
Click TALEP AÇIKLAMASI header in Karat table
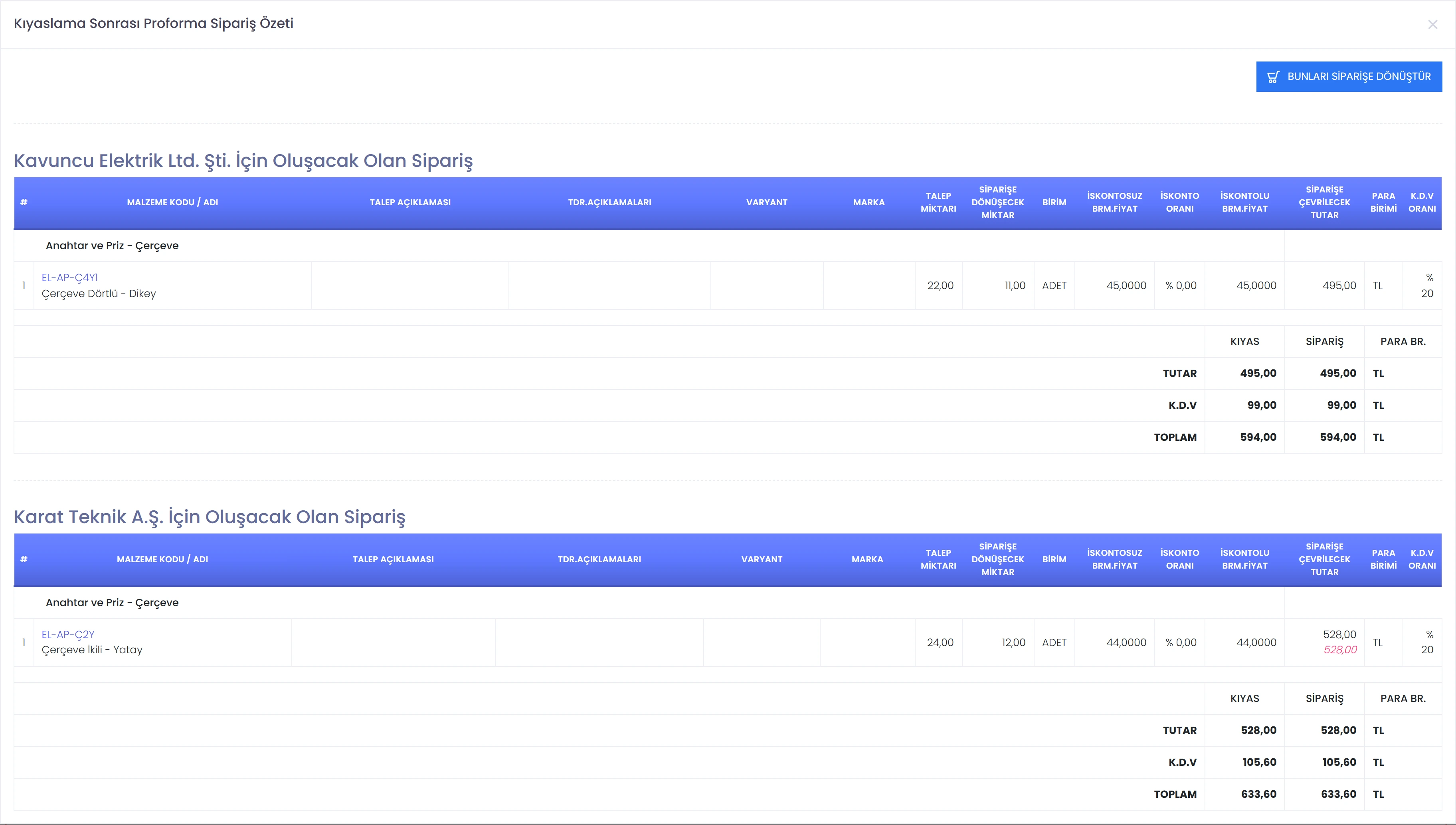point(393,559)
